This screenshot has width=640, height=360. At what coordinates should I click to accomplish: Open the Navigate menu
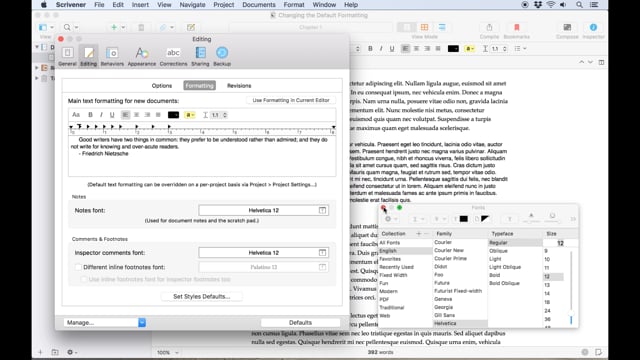pyautogui.click(x=192, y=5)
